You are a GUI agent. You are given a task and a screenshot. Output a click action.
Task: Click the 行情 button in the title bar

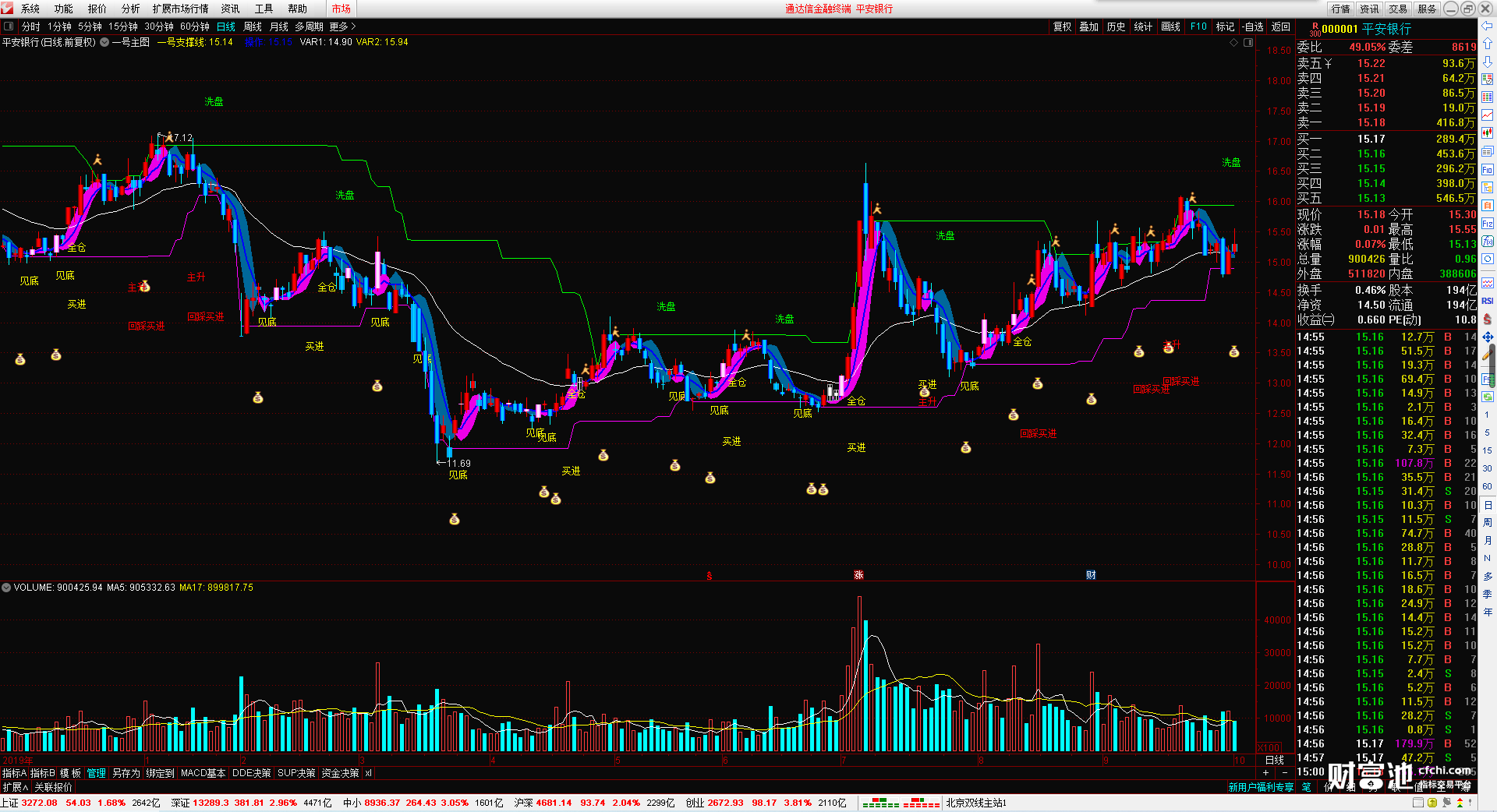click(x=1341, y=9)
